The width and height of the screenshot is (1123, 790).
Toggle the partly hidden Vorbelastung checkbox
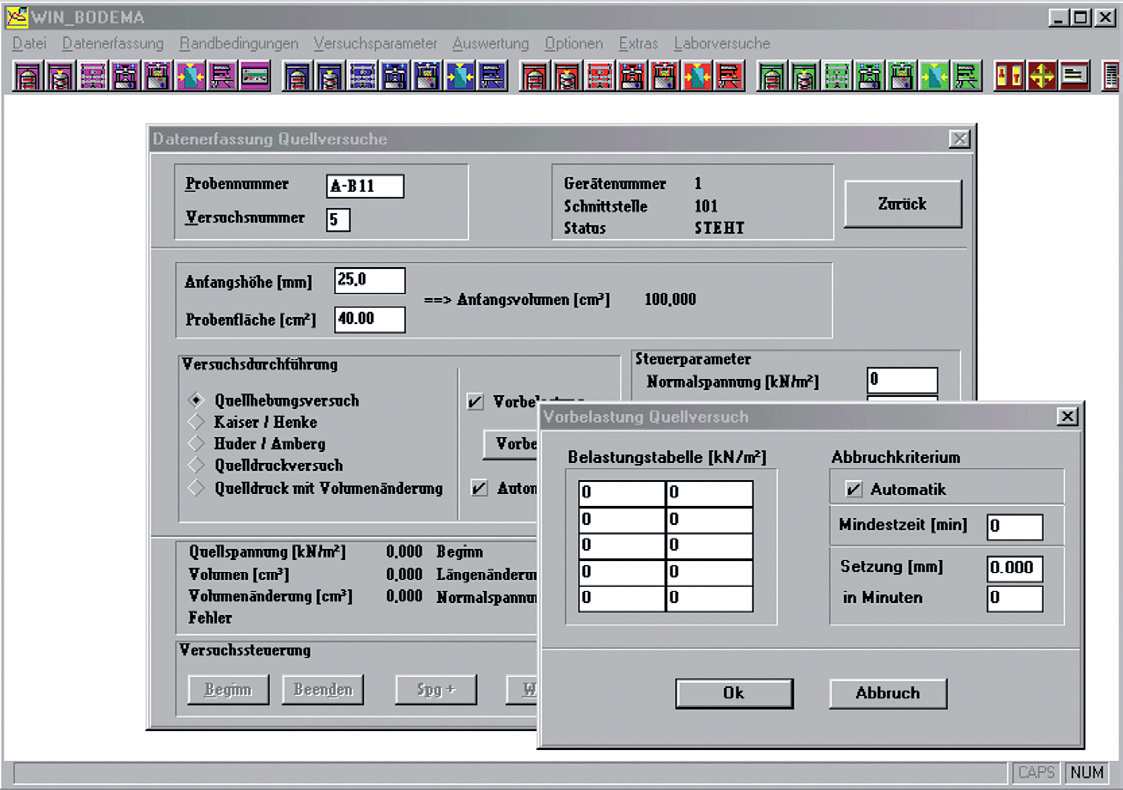pyautogui.click(x=475, y=401)
